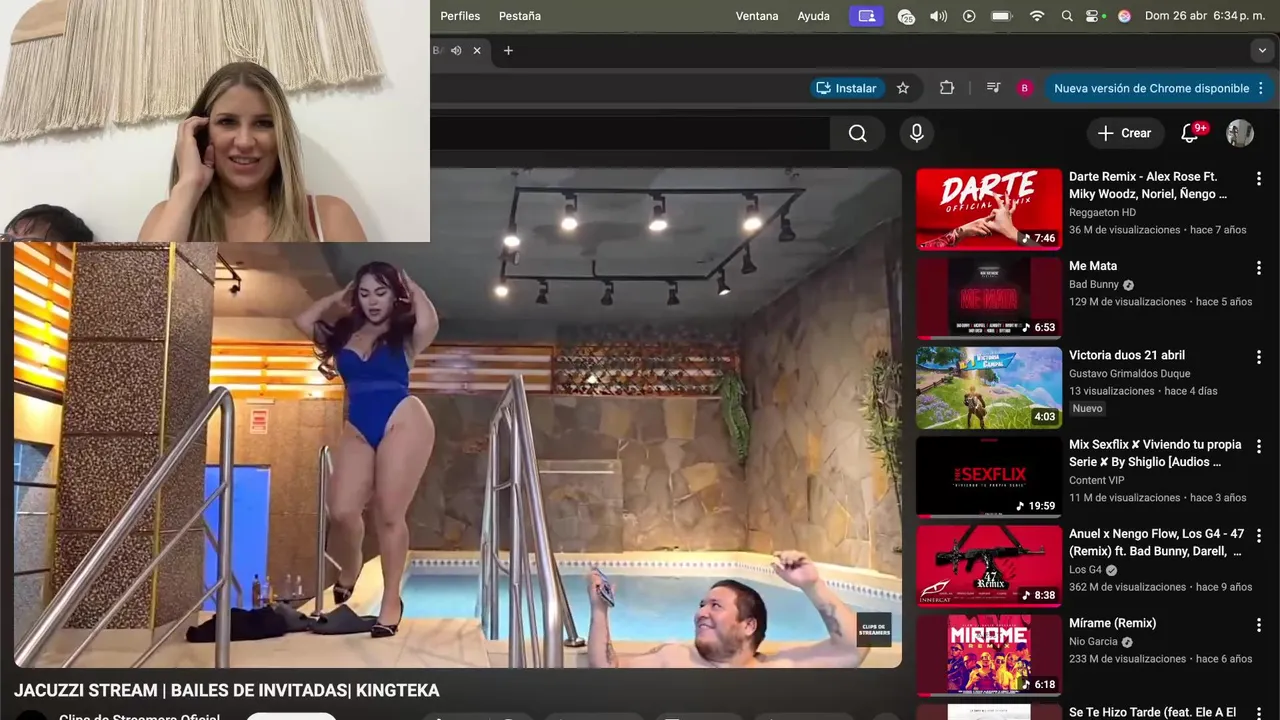Open the Mix Sexflix video title
This screenshot has width=1280, height=720.
(x=1155, y=453)
